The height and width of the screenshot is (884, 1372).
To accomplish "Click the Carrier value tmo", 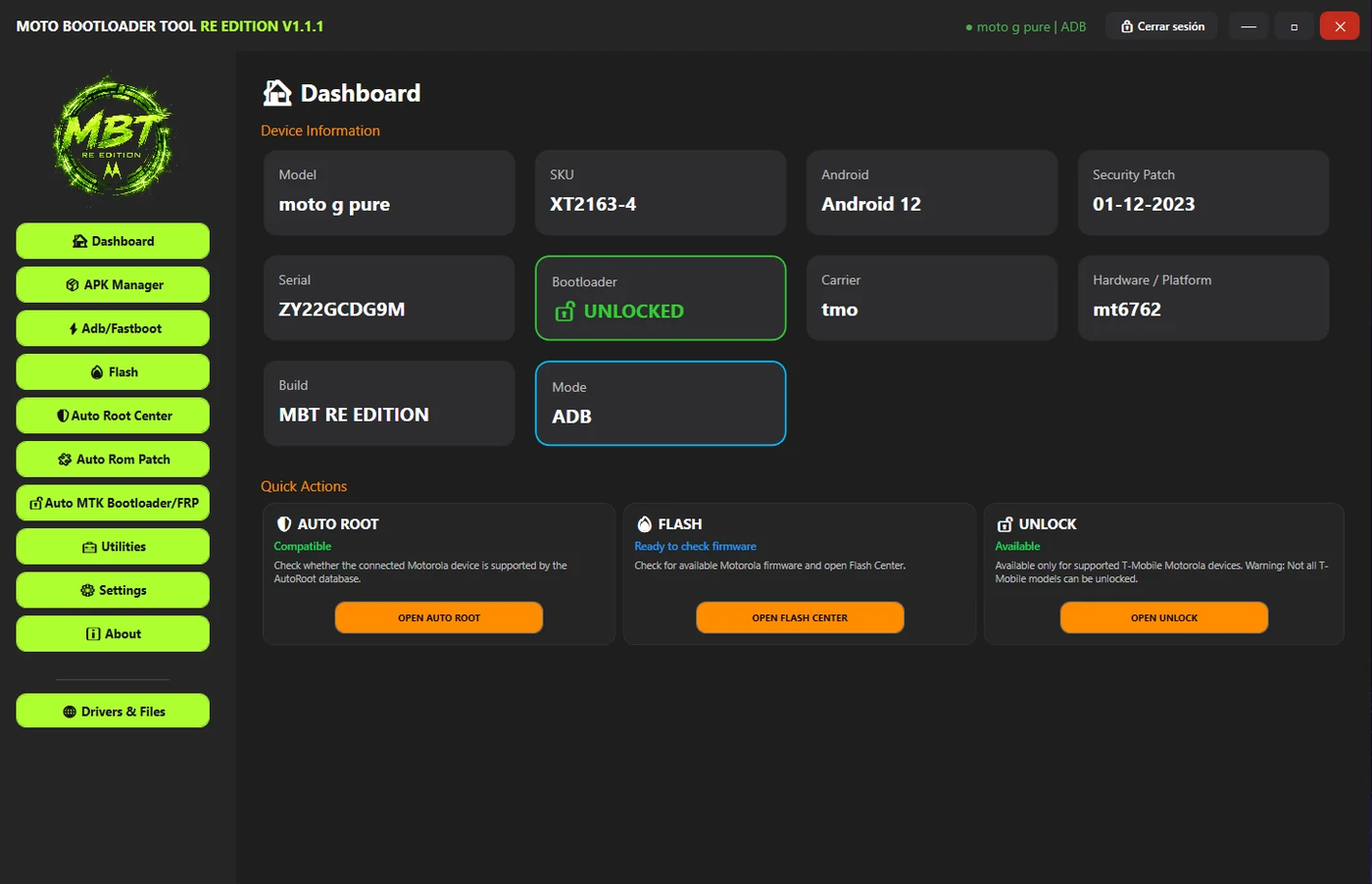I will point(840,310).
